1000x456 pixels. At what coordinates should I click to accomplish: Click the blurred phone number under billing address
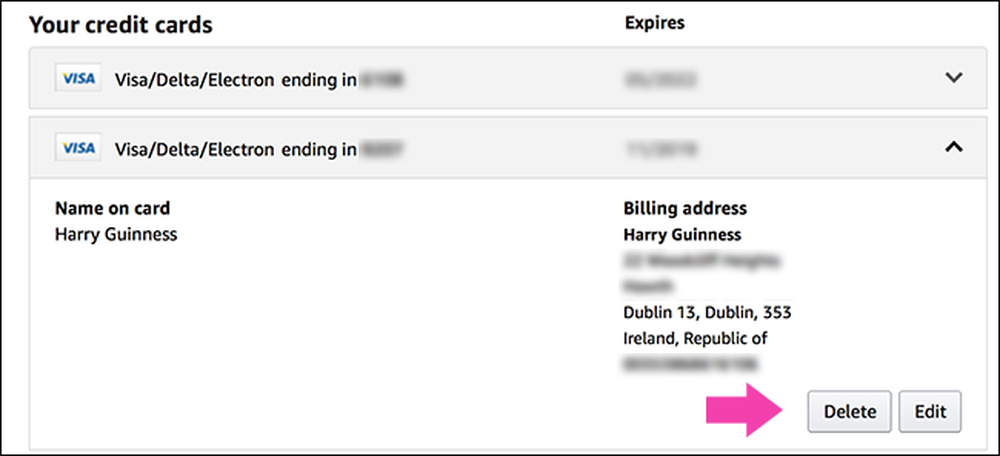click(x=691, y=364)
